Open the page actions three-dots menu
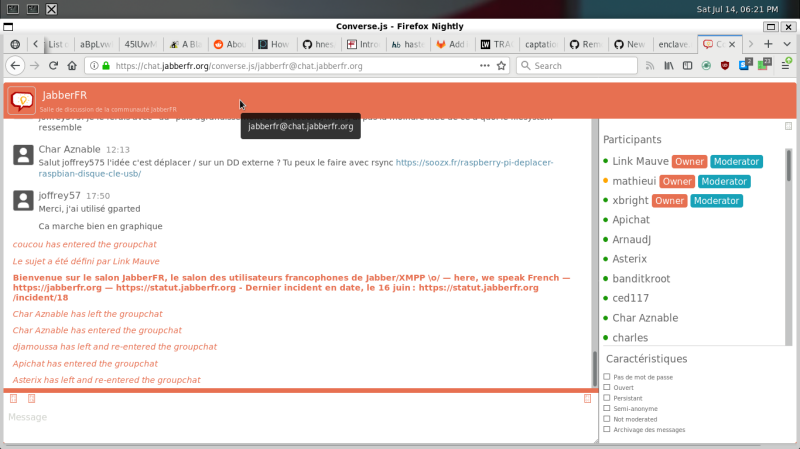 pos(485,66)
